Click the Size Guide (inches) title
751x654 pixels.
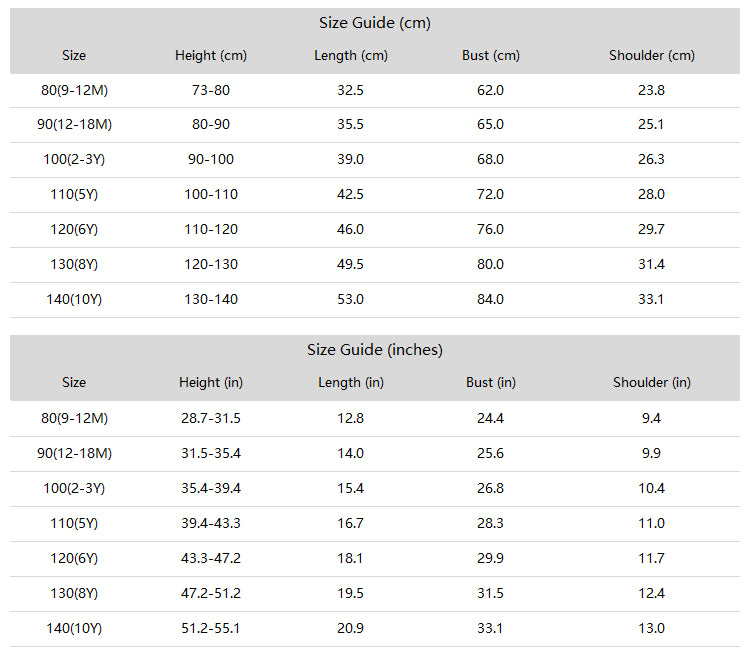click(375, 350)
